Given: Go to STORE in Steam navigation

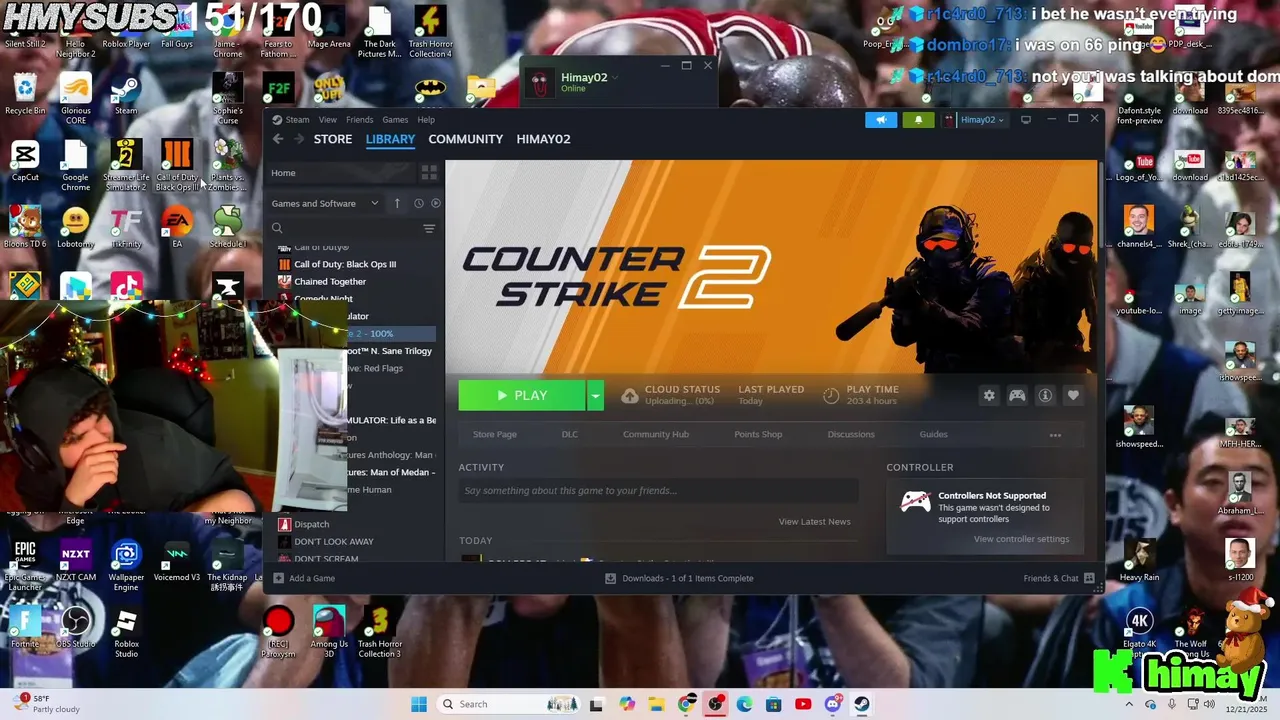Looking at the screenshot, I should pos(333,139).
